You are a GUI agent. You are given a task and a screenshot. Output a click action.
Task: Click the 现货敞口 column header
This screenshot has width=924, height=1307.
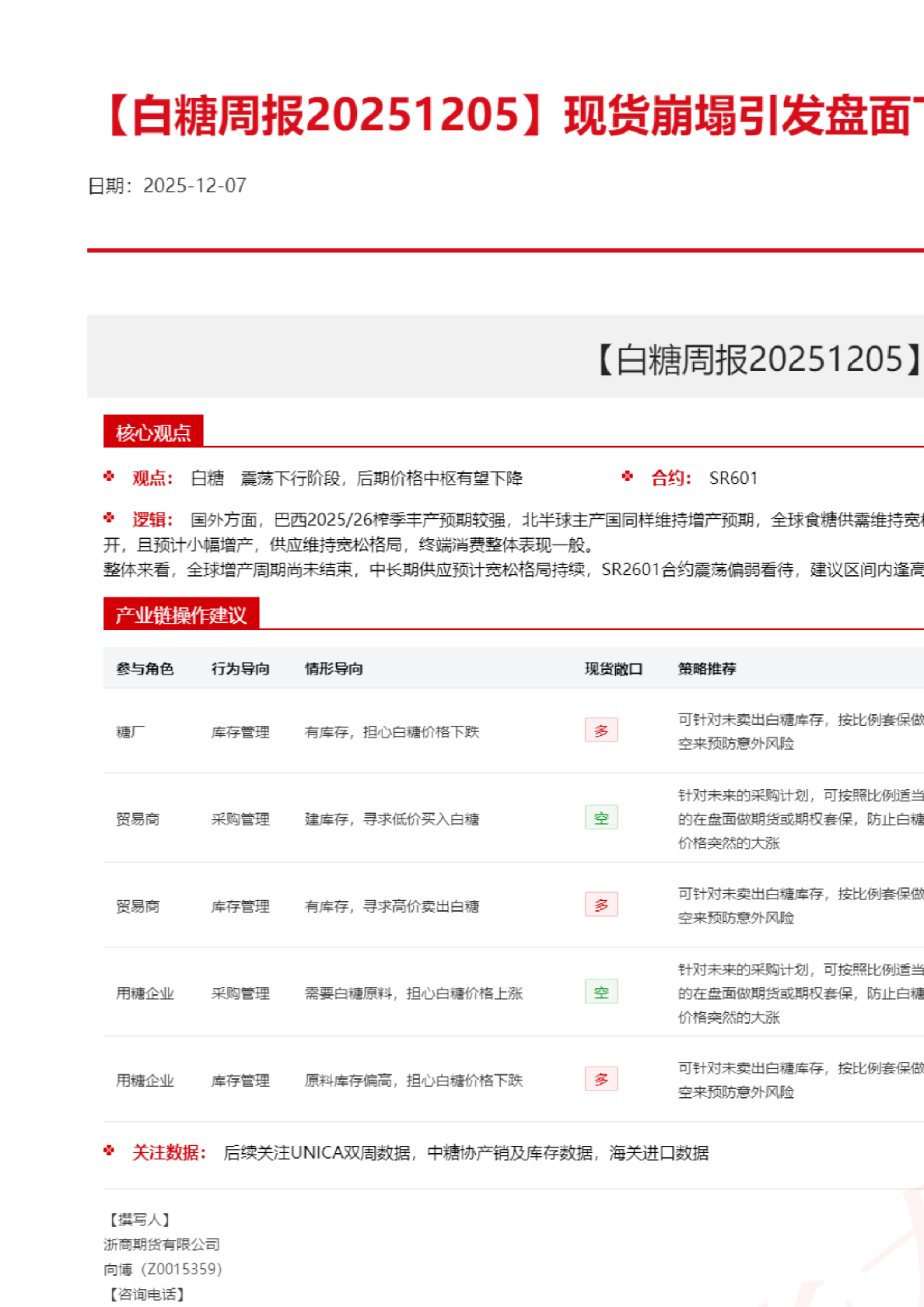614,668
